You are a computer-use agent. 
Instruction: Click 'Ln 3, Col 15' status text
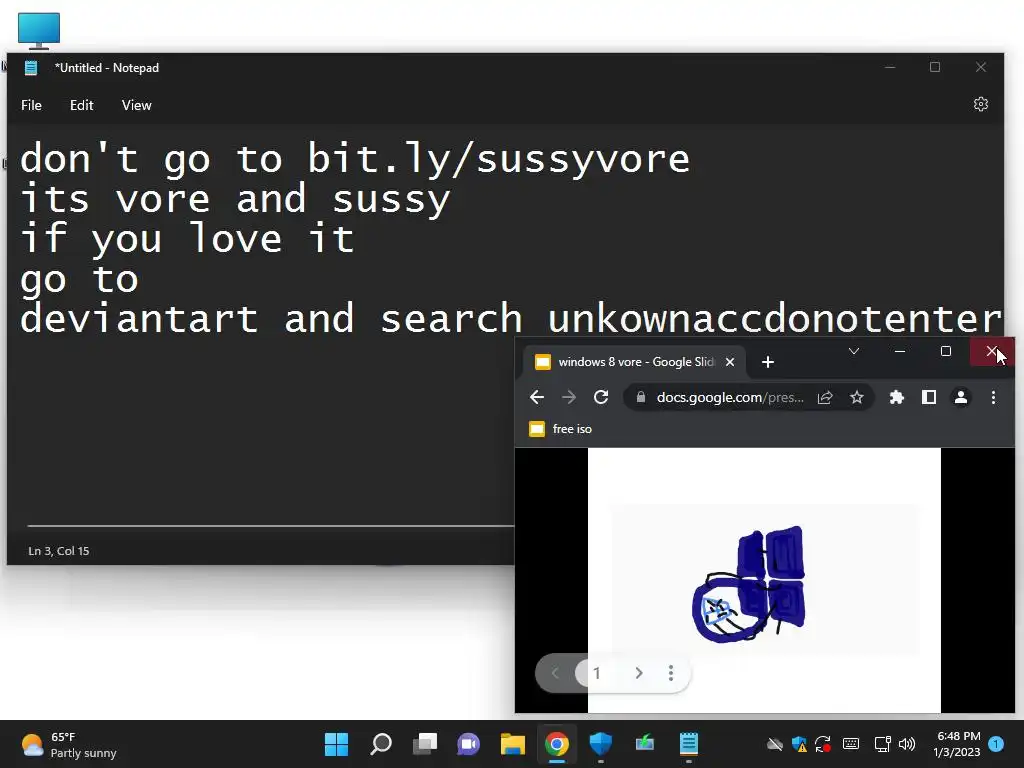tap(59, 551)
